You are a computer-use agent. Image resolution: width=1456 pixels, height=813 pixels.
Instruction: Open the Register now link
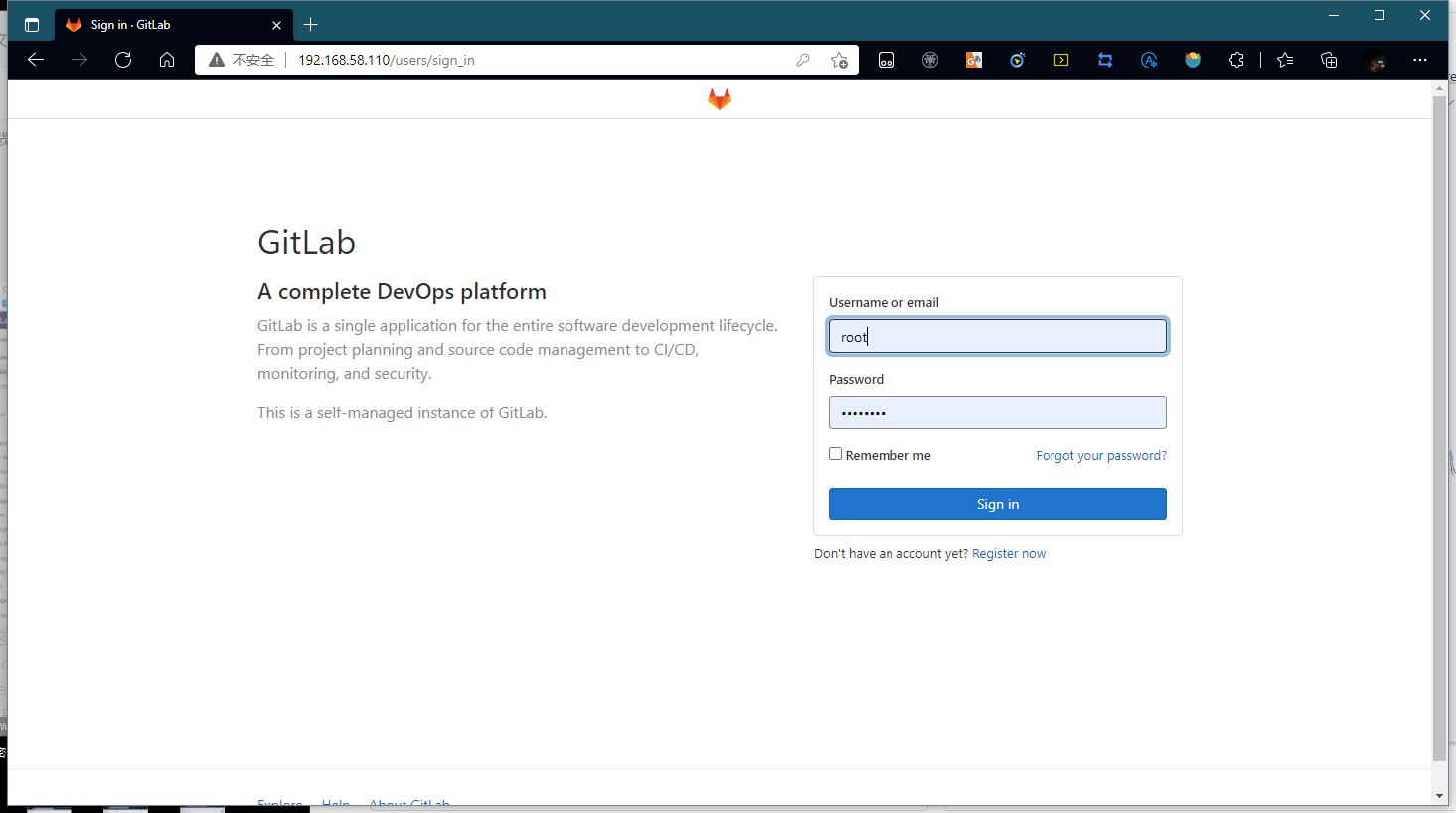(1009, 553)
